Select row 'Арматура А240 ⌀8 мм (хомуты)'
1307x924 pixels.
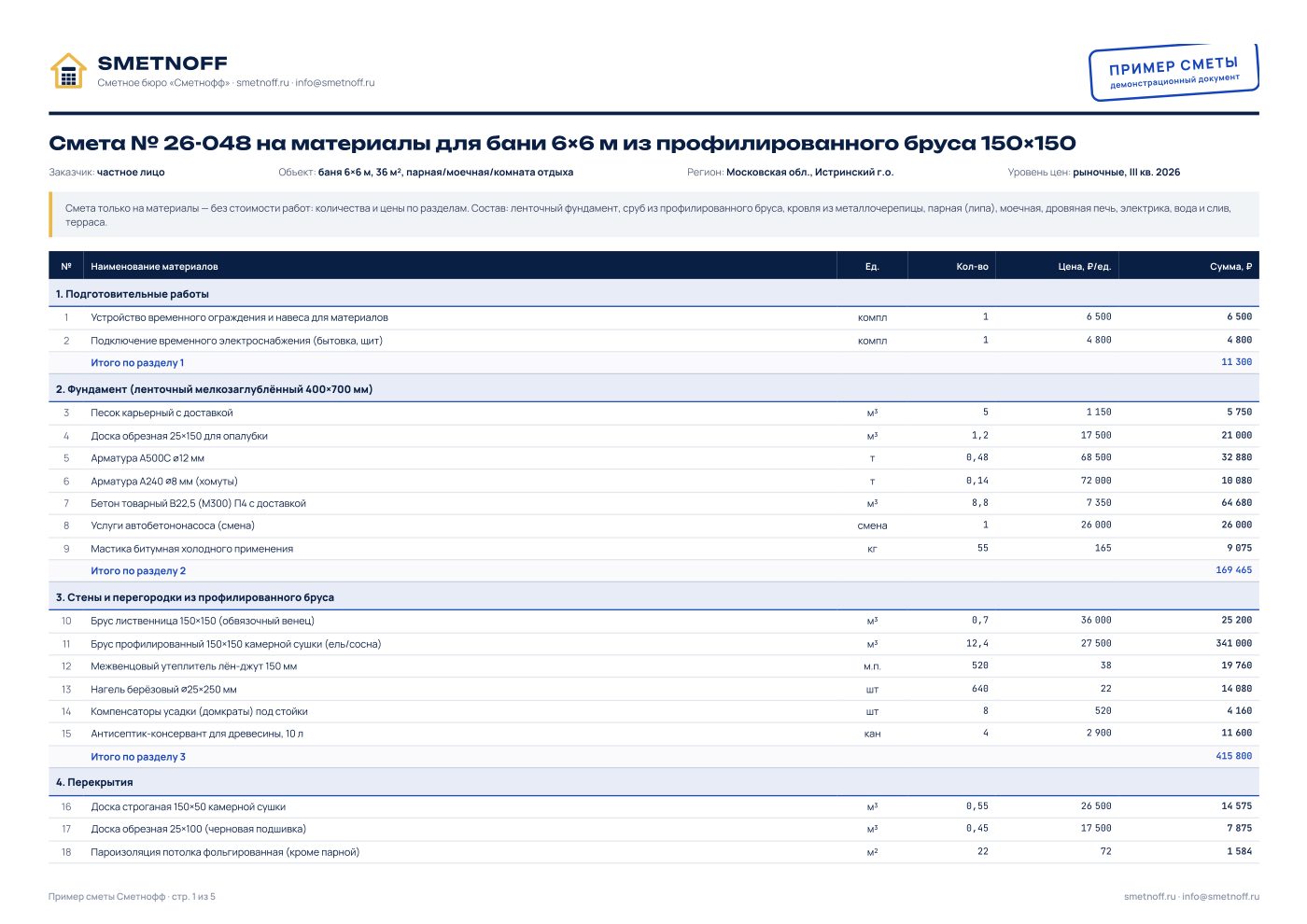click(653, 482)
